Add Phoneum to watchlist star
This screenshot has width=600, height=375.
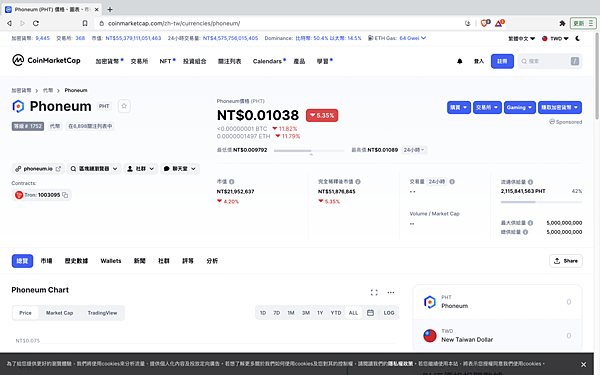124,106
